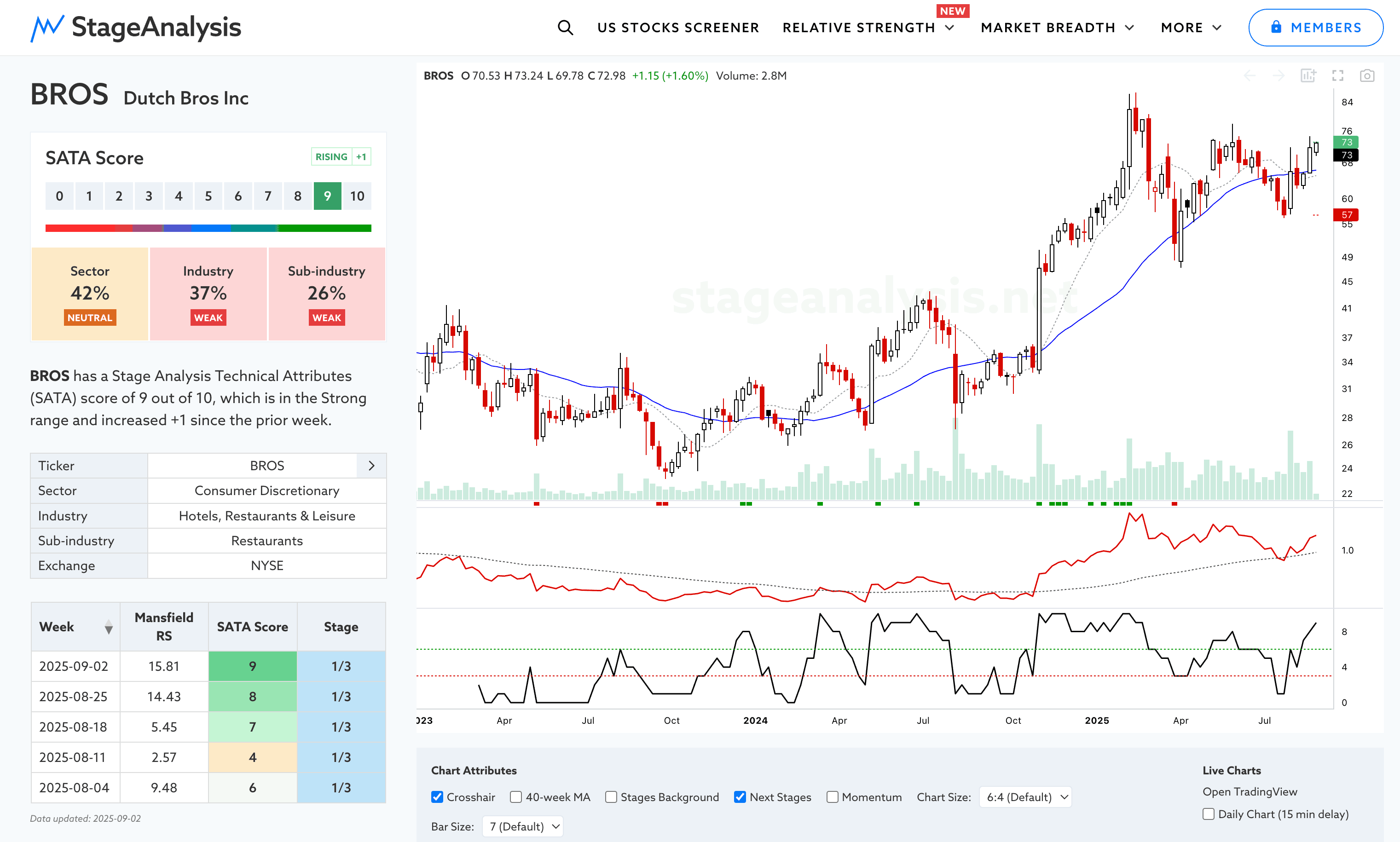Click the StageAnalysis logo icon
This screenshot has height=842, width=1400.
(47, 28)
